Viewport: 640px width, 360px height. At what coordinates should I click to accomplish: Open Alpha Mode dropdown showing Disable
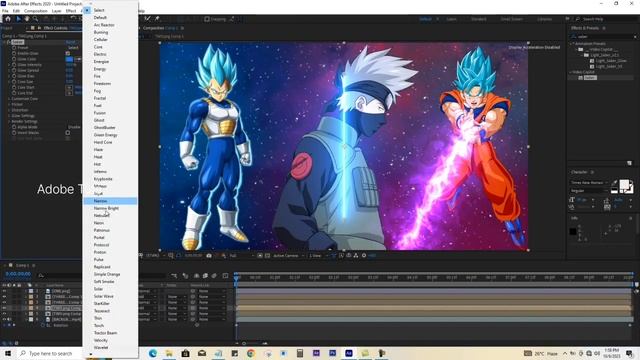point(74,127)
